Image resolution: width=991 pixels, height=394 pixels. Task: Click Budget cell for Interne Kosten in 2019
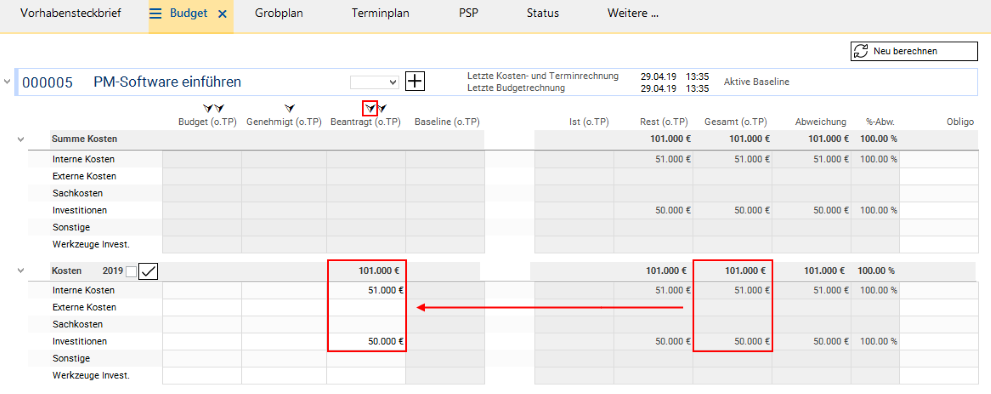tap(202, 290)
